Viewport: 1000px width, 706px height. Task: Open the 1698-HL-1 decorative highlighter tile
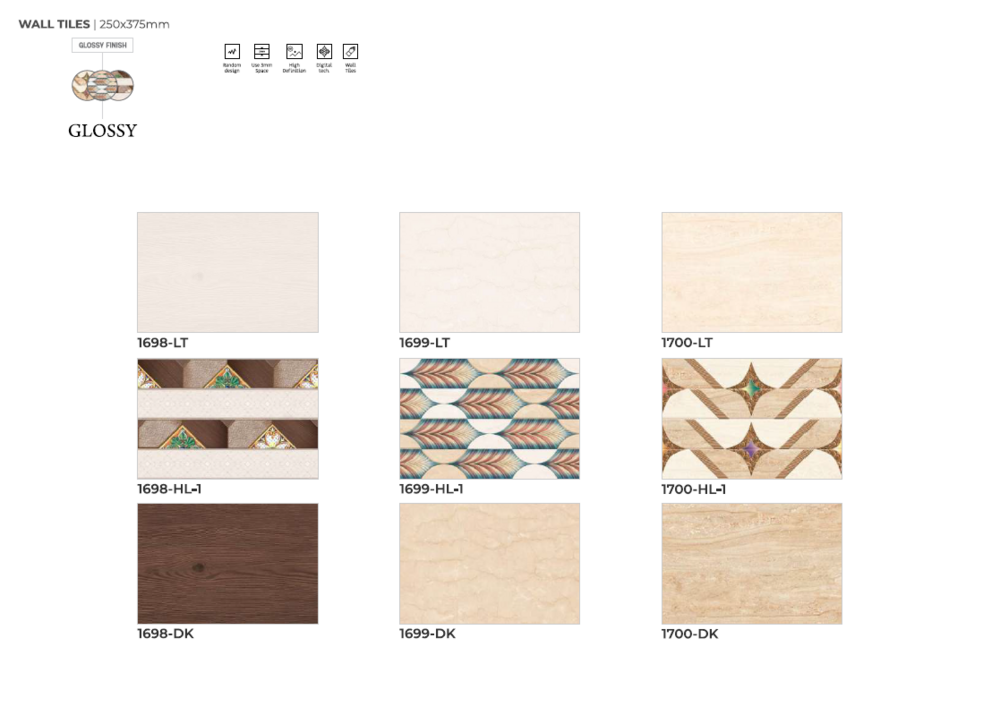228,418
